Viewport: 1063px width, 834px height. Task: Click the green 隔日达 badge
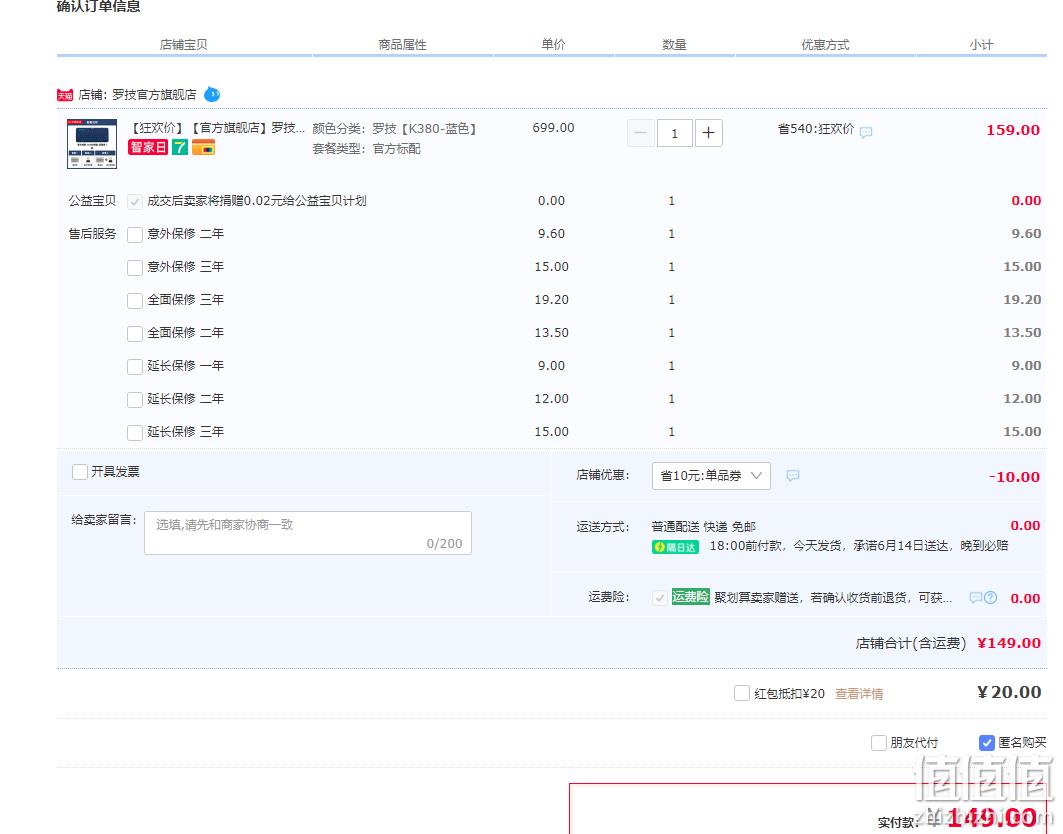point(675,547)
